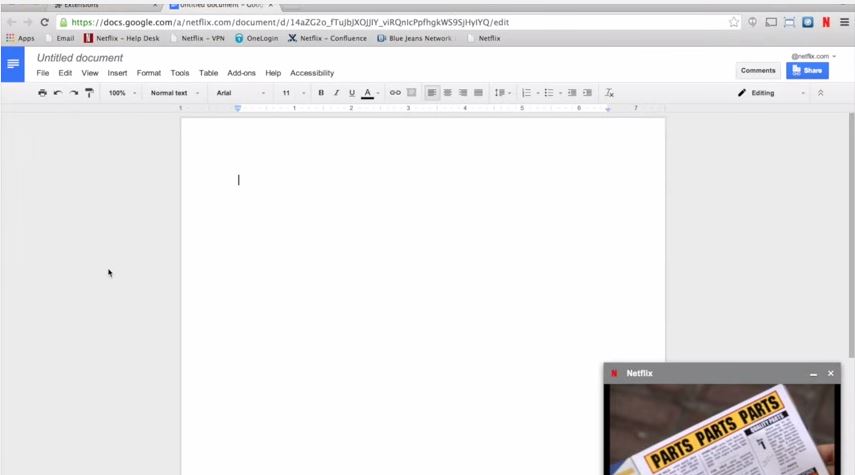
Task: Rename the Untitled document title
Action: pyautogui.click(x=80, y=58)
